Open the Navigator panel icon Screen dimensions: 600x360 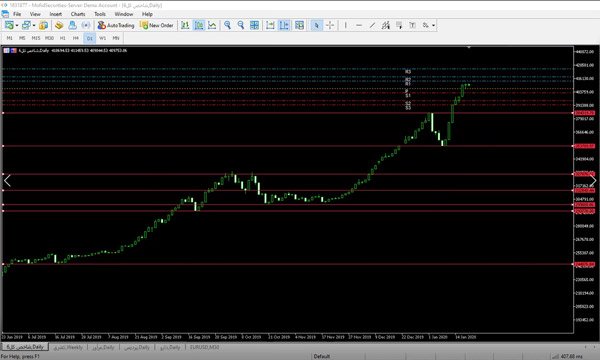click(72, 25)
